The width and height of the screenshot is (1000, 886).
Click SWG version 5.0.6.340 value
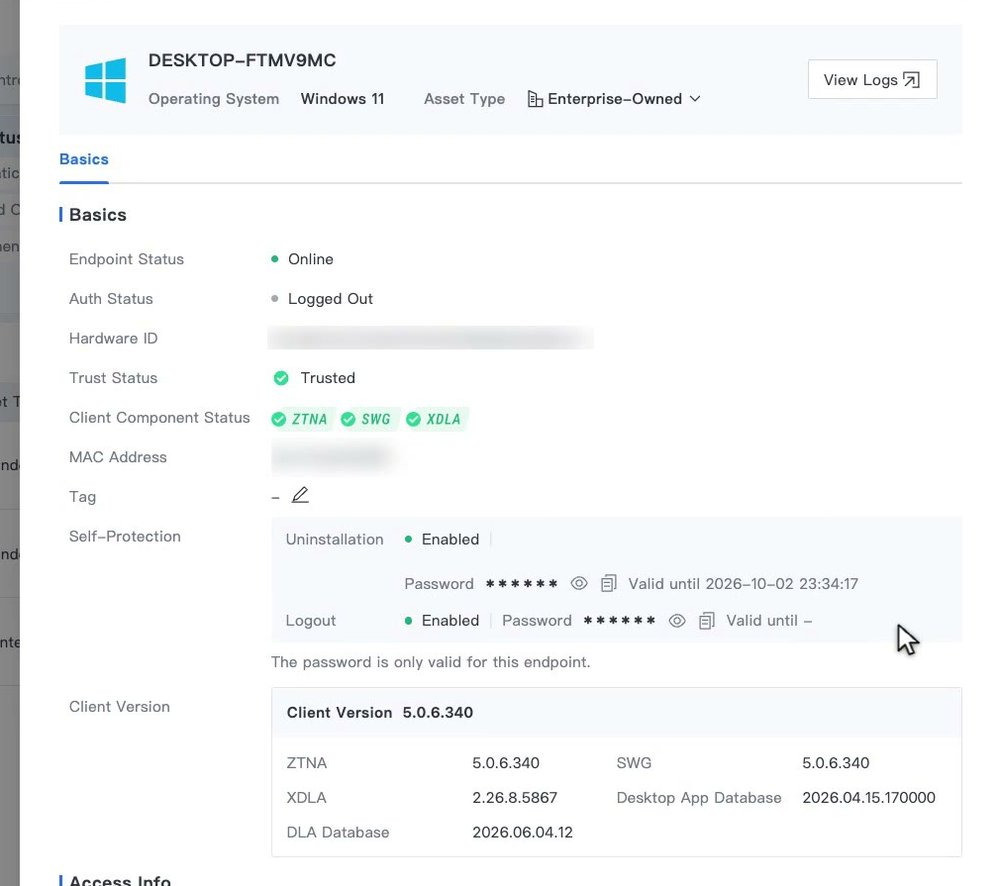tap(835, 762)
